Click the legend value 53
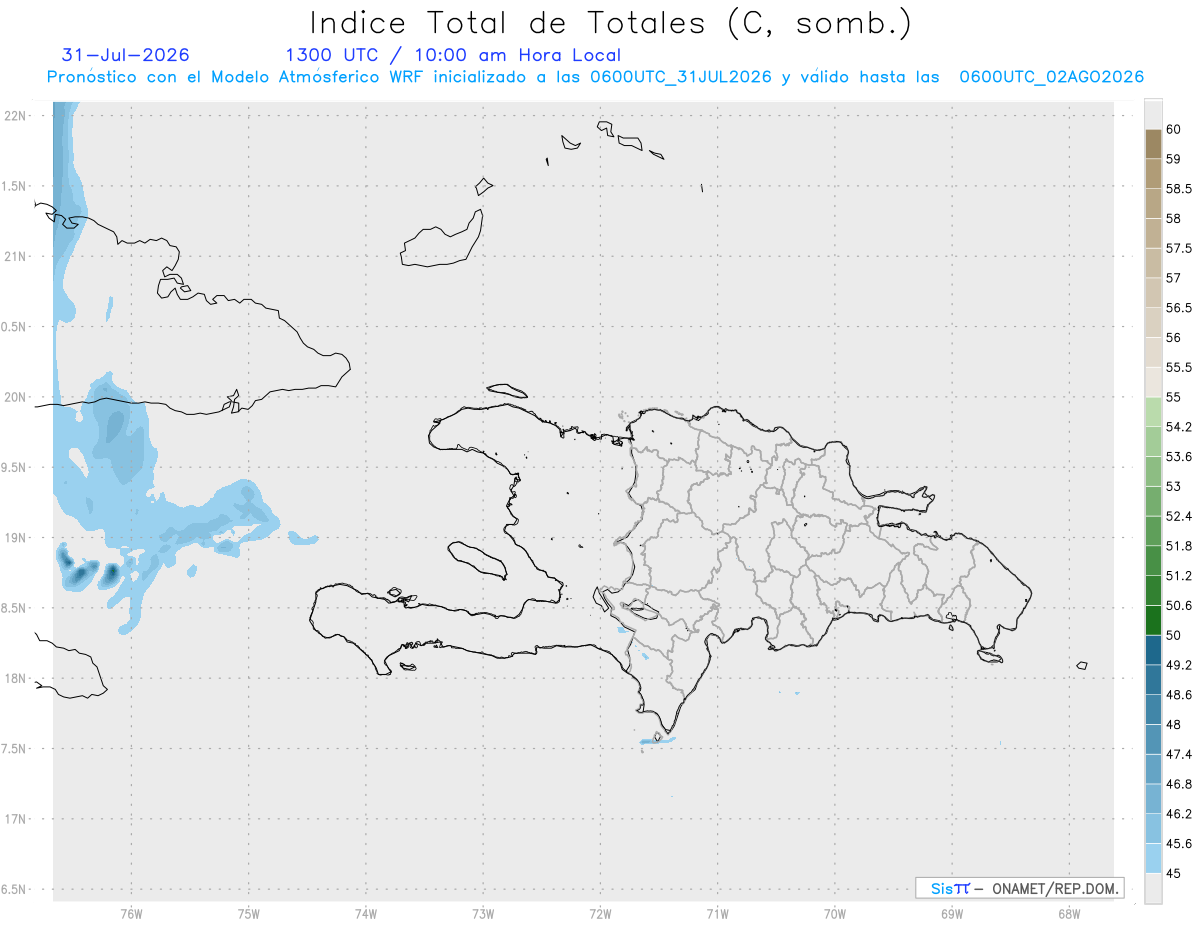 tap(1173, 487)
